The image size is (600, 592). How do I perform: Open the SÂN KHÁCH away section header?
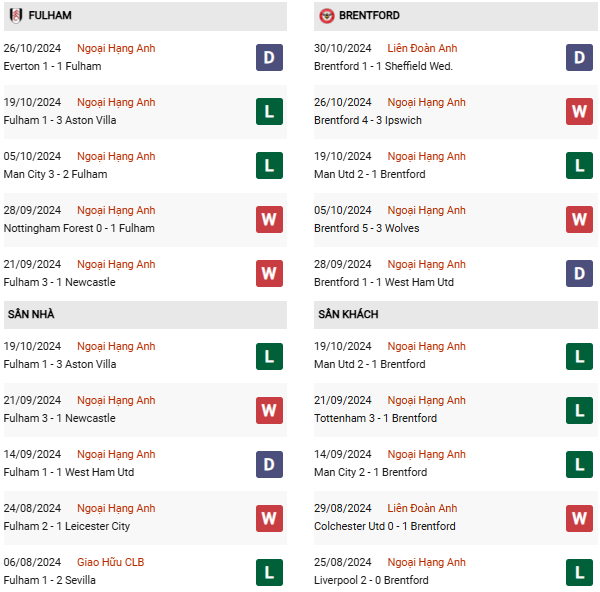tap(348, 314)
